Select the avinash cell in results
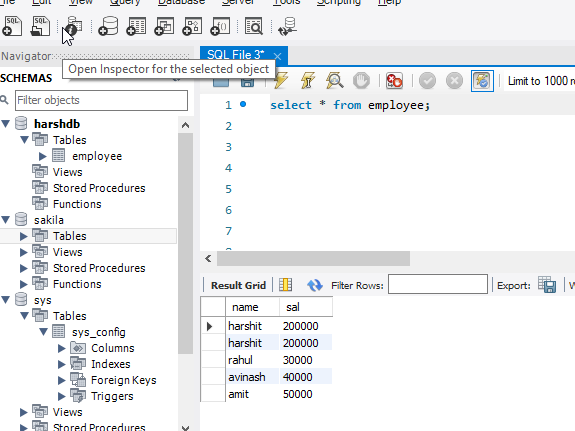575x431 pixels. (252, 377)
